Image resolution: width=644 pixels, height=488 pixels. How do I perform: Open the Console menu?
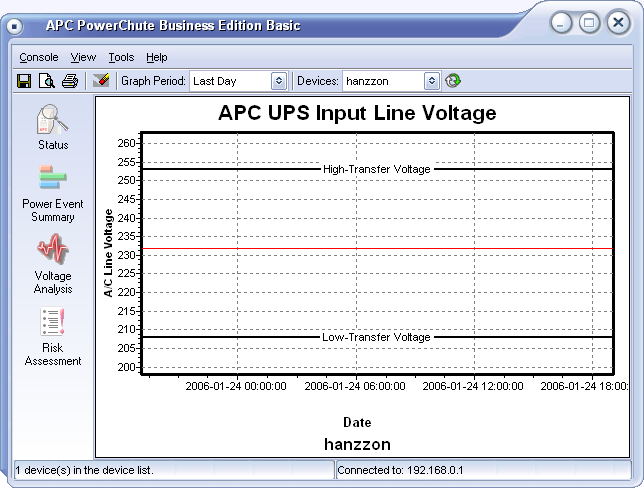39,57
